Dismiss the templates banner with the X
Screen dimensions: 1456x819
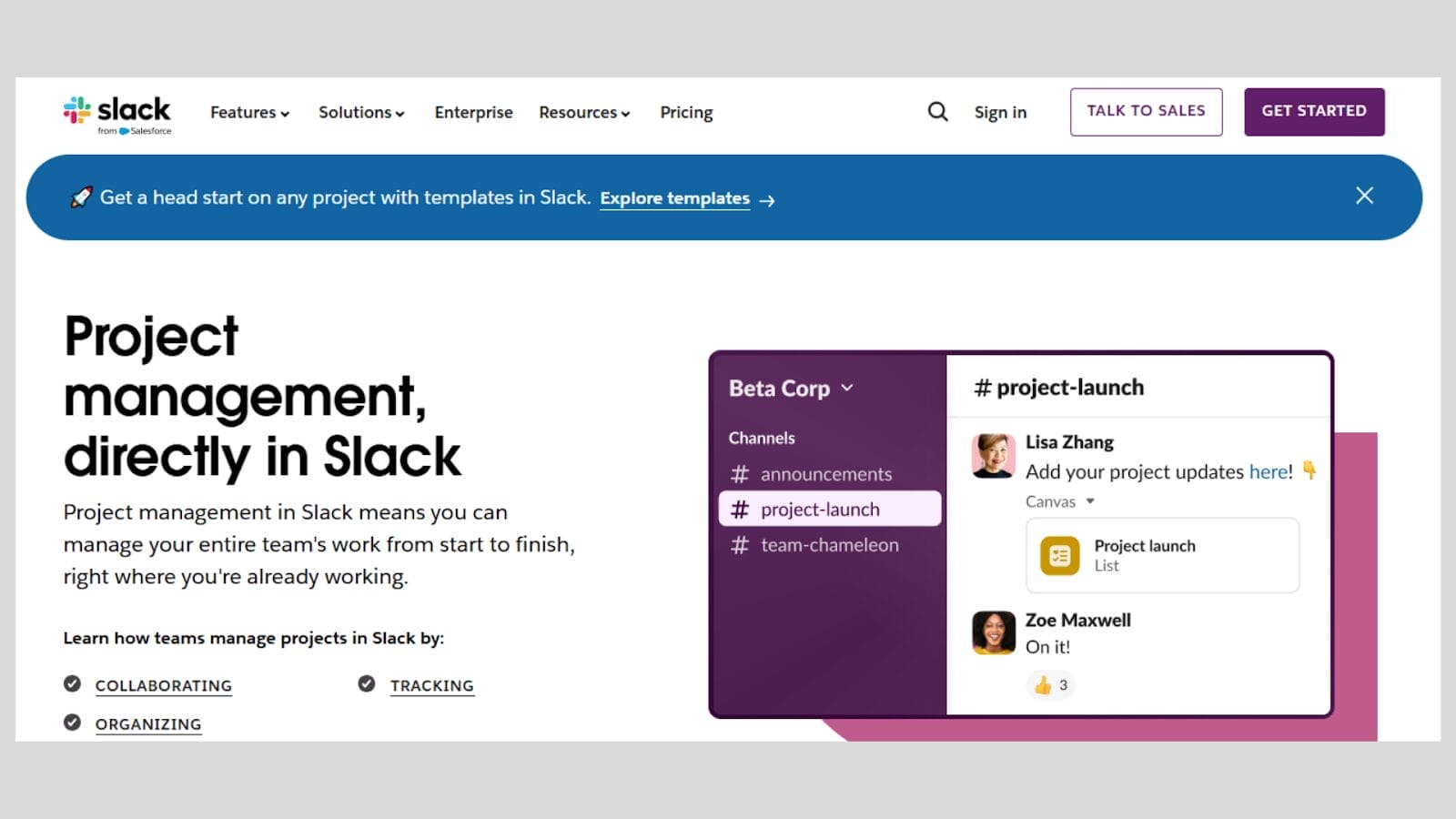[x=1364, y=196]
